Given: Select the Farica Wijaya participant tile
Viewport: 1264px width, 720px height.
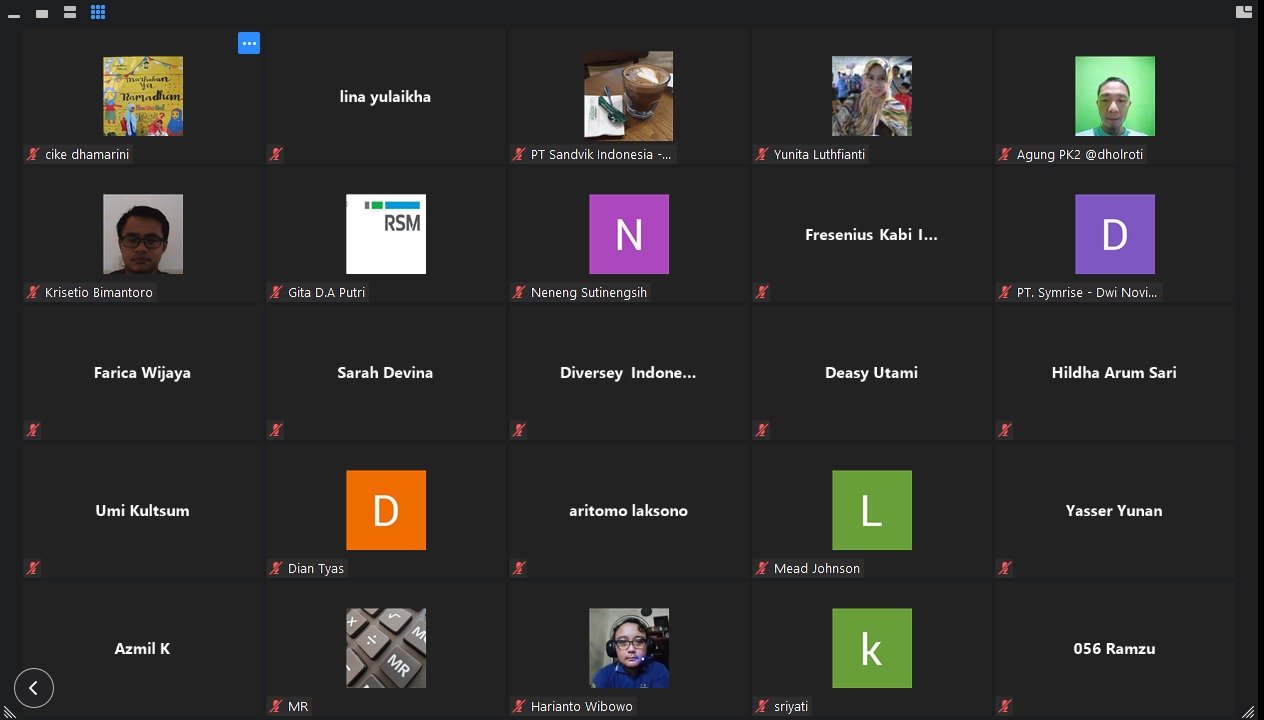Looking at the screenshot, I should (x=142, y=372).
